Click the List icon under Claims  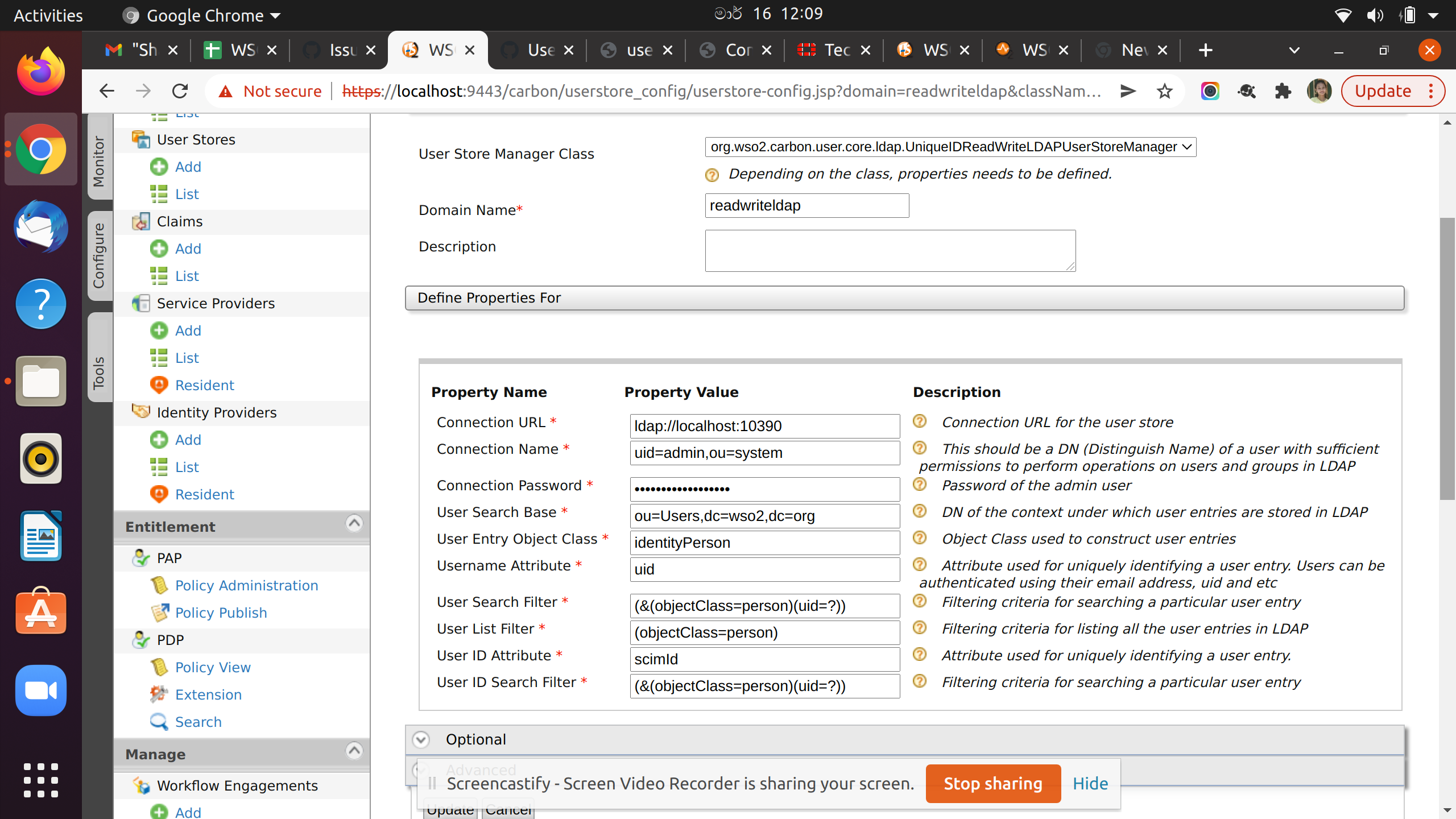click(x=159, y=276)
